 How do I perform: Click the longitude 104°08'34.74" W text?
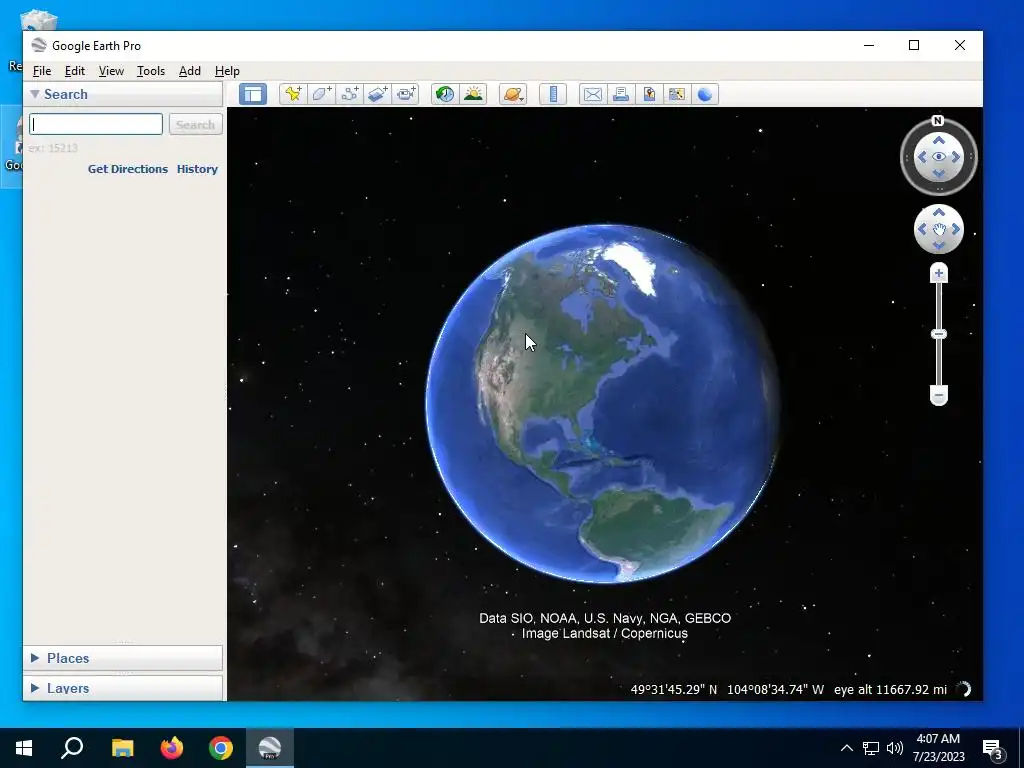775,690
